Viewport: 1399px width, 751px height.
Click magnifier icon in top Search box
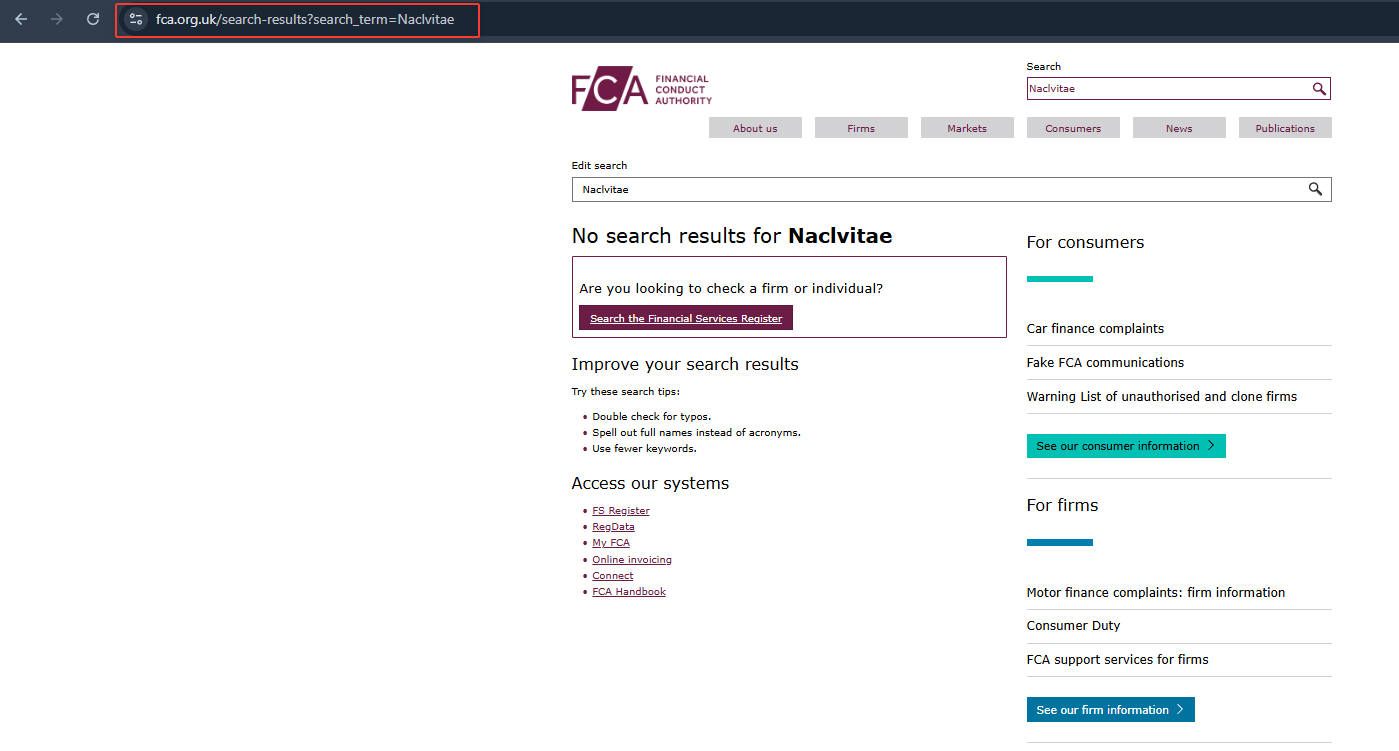click(x=1319, y=89)
